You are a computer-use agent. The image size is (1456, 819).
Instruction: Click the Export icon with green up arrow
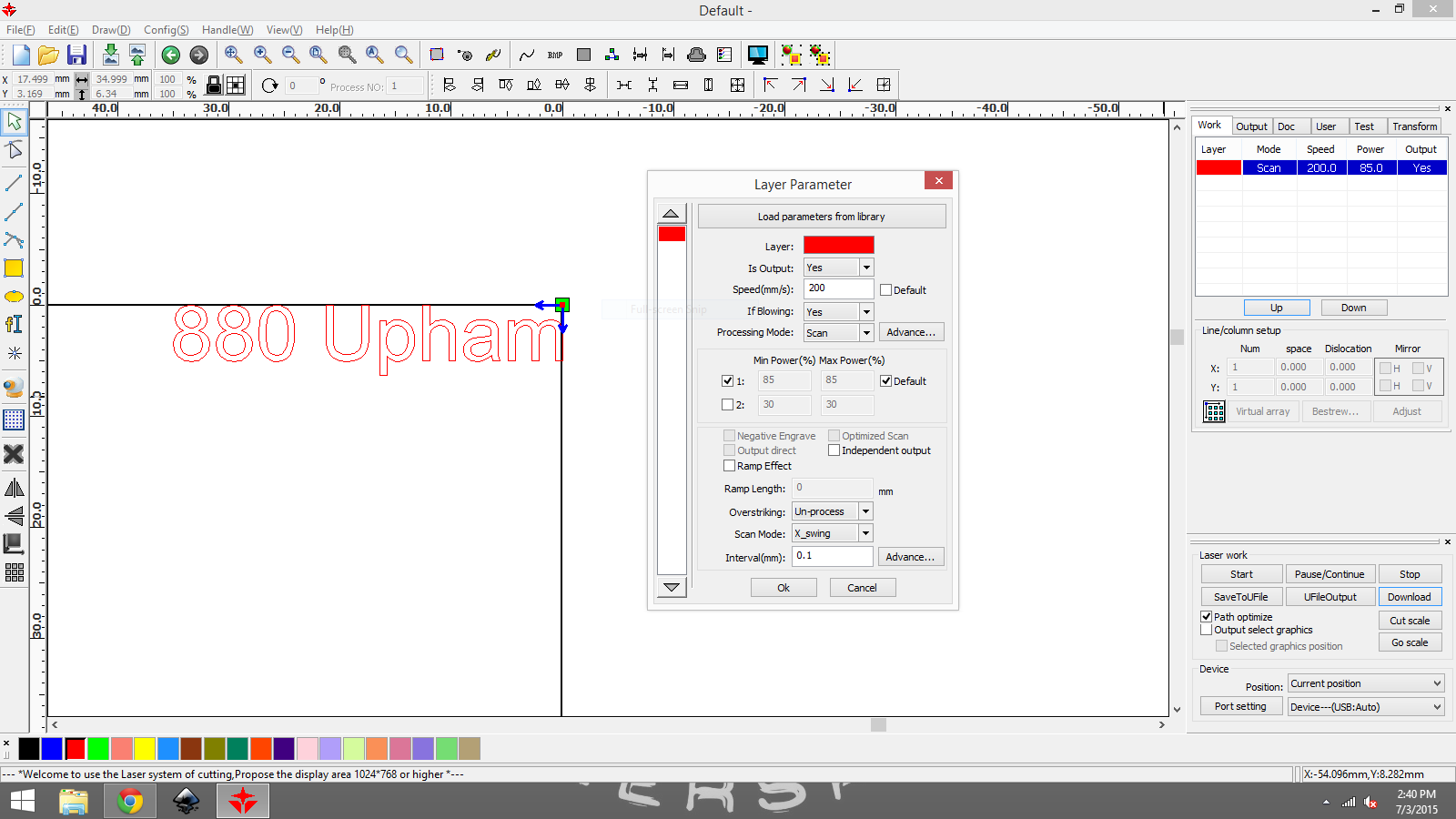pos(137,55)
